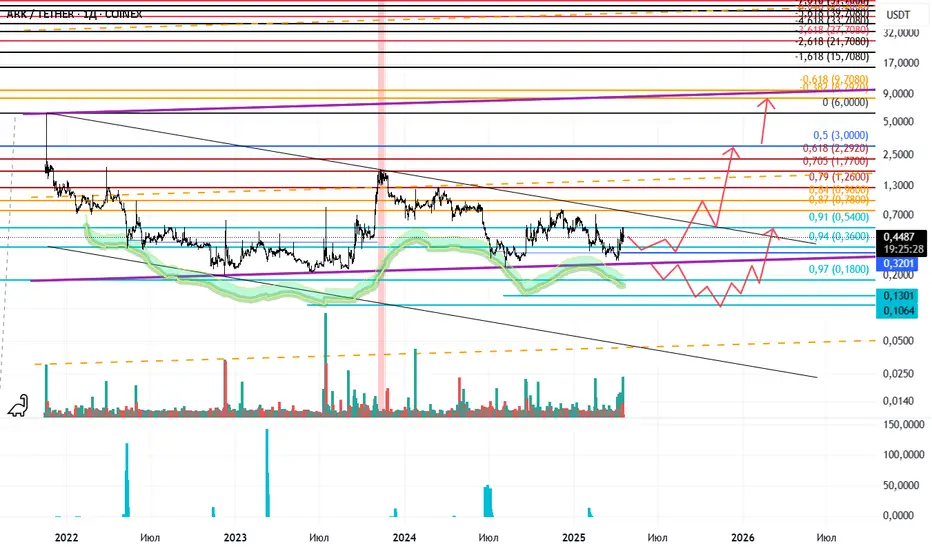Click the 100,0000 indicator scale label
Screen dimensions: 932x550
903,455
